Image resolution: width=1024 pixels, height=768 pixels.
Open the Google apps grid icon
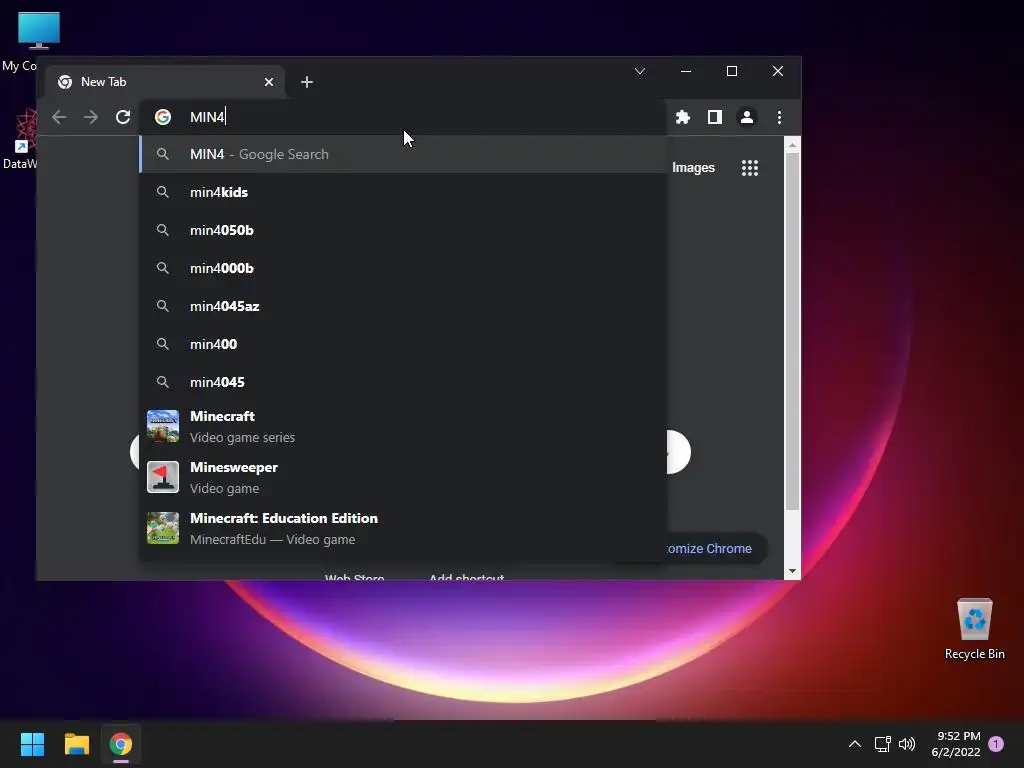click(750, 168)
